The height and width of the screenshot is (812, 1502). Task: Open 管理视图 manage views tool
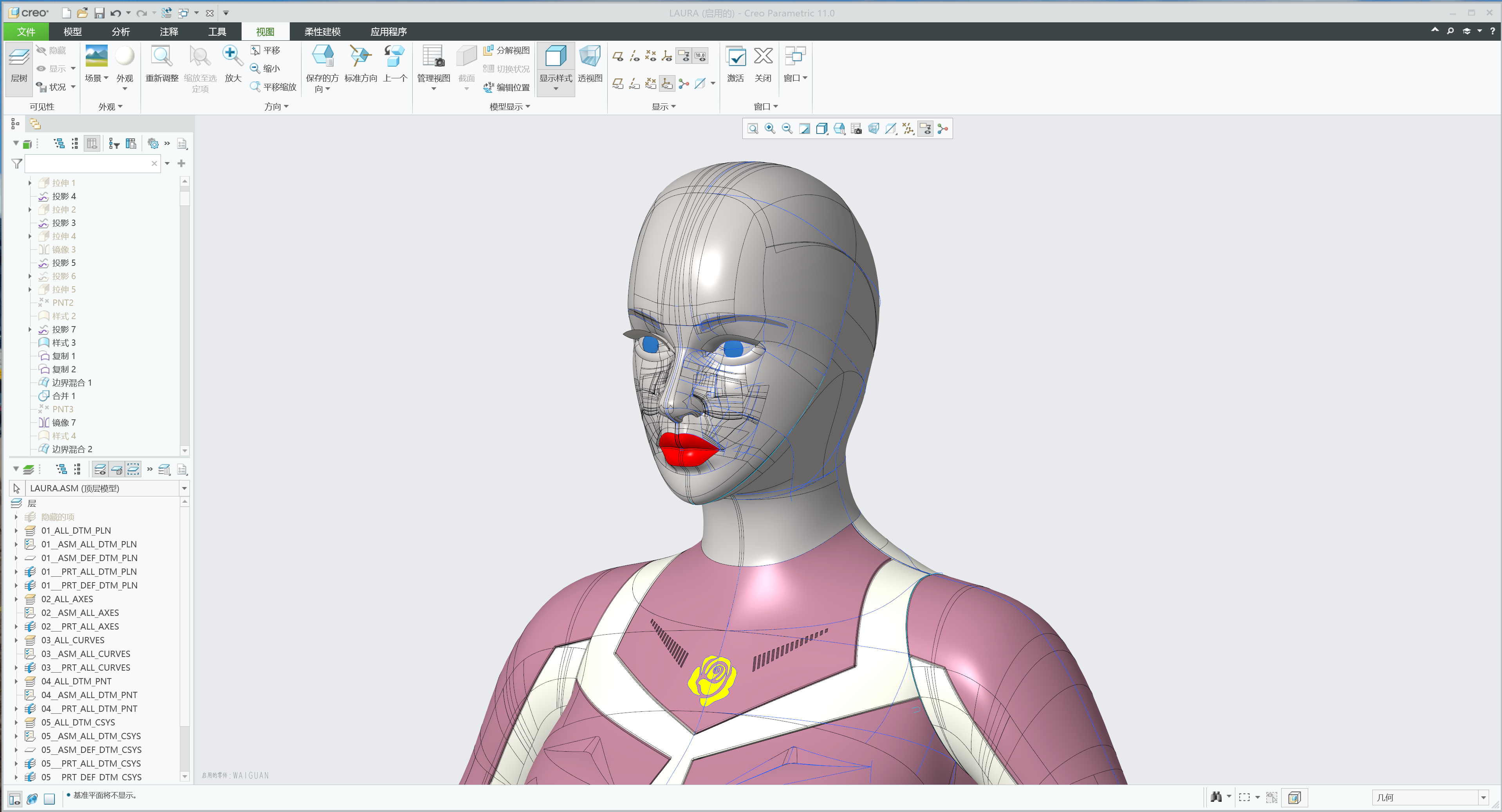coord(433,64)
